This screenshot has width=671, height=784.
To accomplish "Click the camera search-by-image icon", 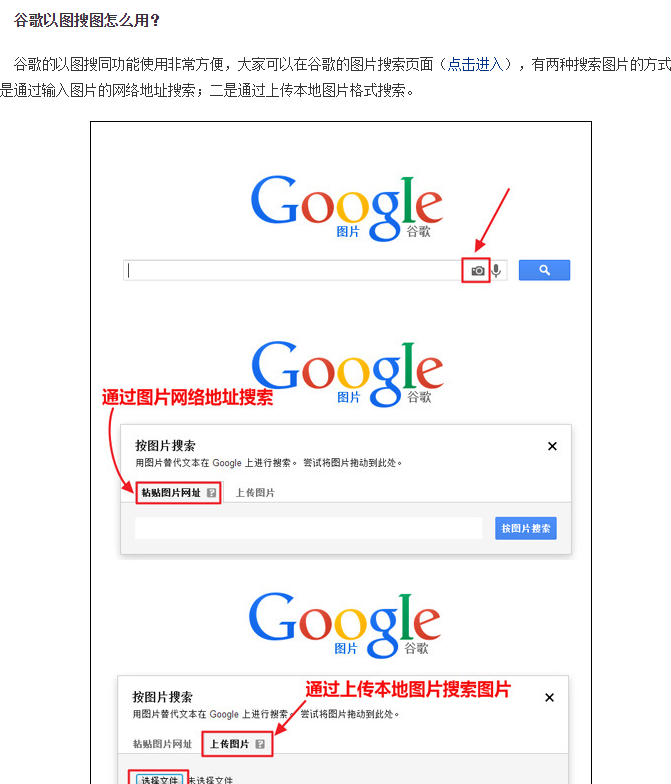I will click(478, 270).
